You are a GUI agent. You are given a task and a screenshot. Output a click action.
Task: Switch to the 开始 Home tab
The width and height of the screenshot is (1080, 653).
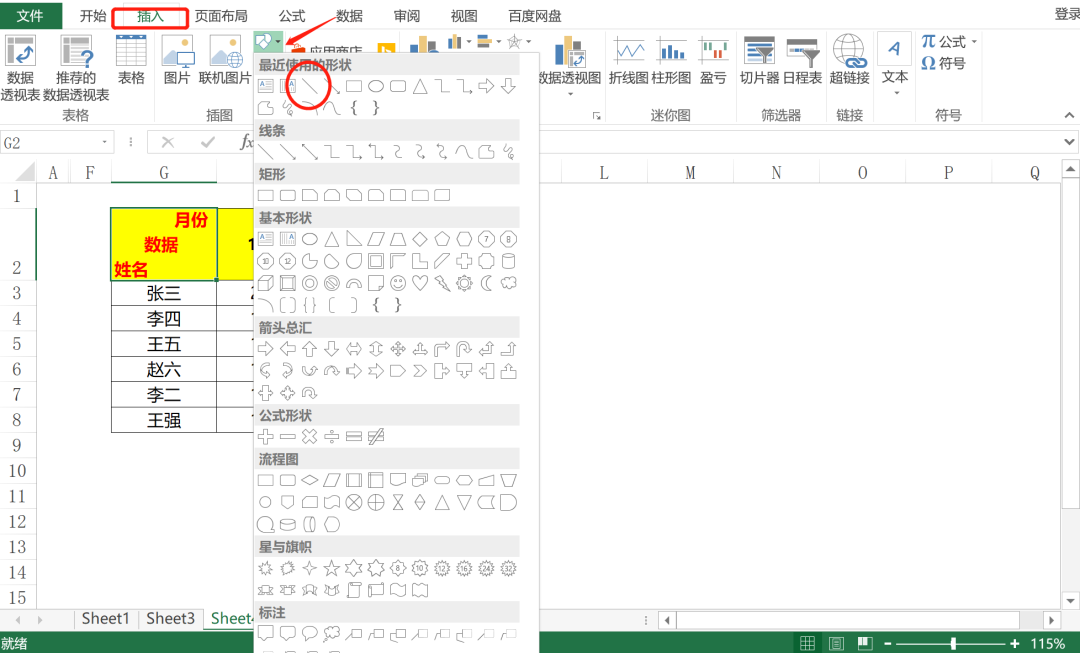93,15
